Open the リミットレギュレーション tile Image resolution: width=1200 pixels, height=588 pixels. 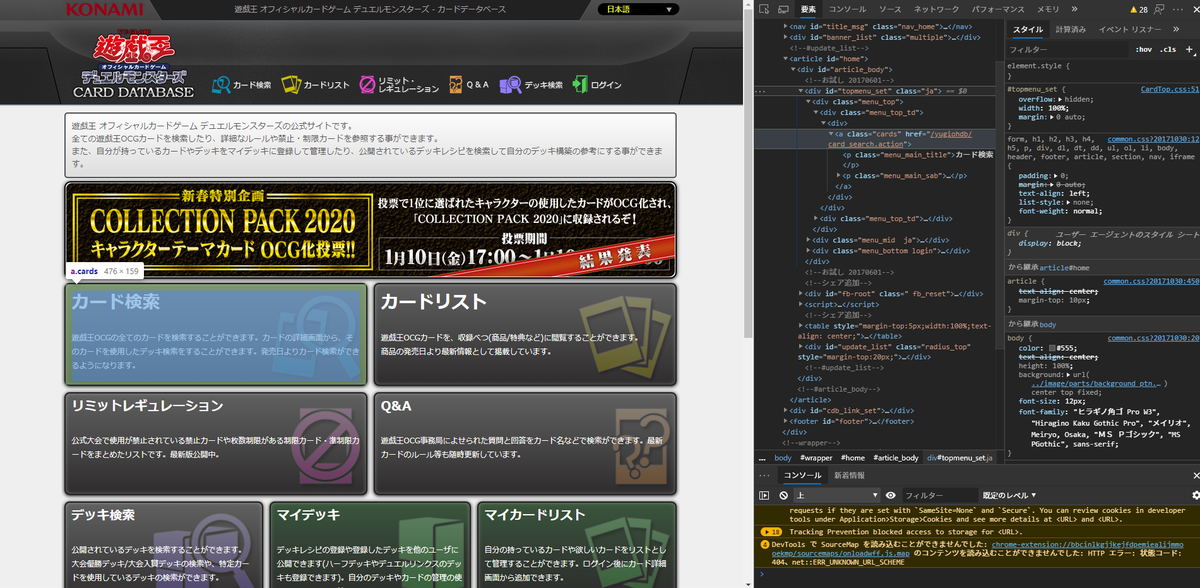[216, 443]
